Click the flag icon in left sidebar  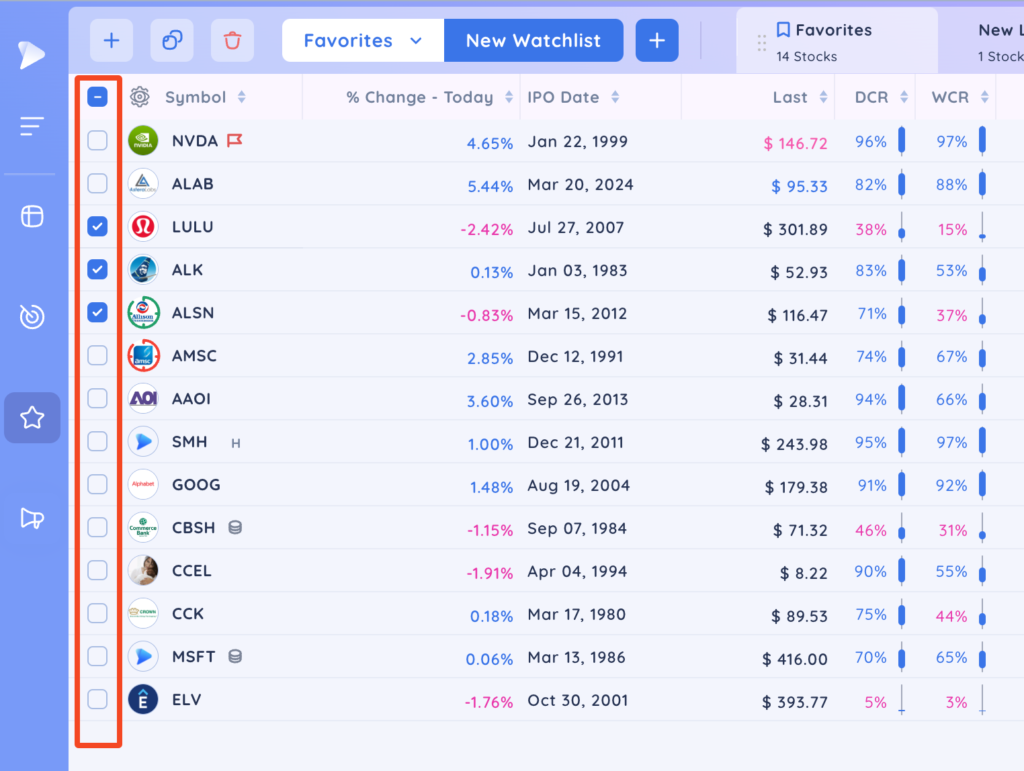coord(32,518)
